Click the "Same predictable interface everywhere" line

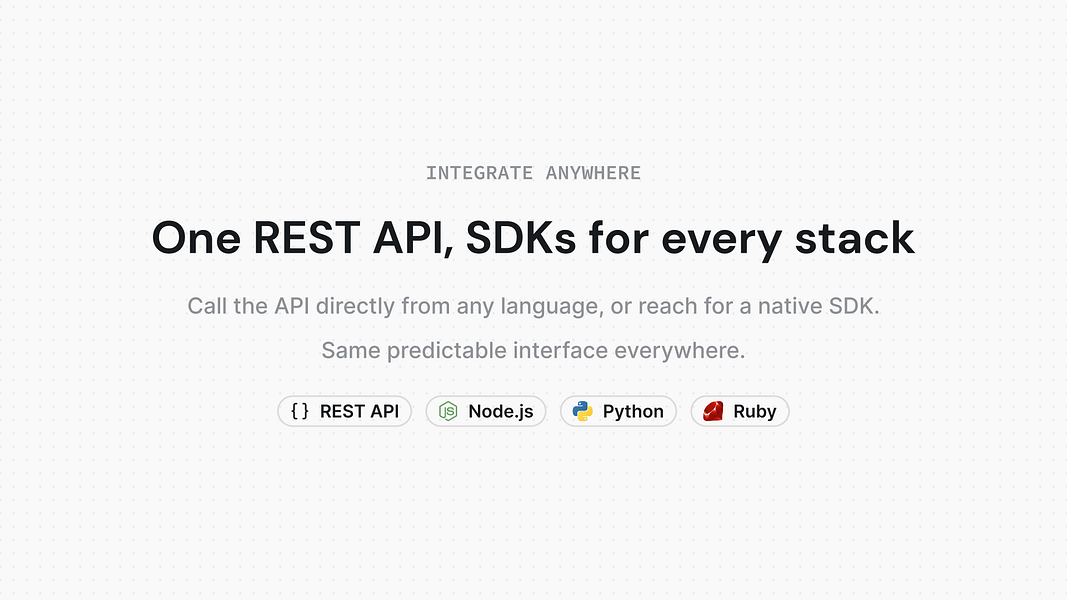534,350
